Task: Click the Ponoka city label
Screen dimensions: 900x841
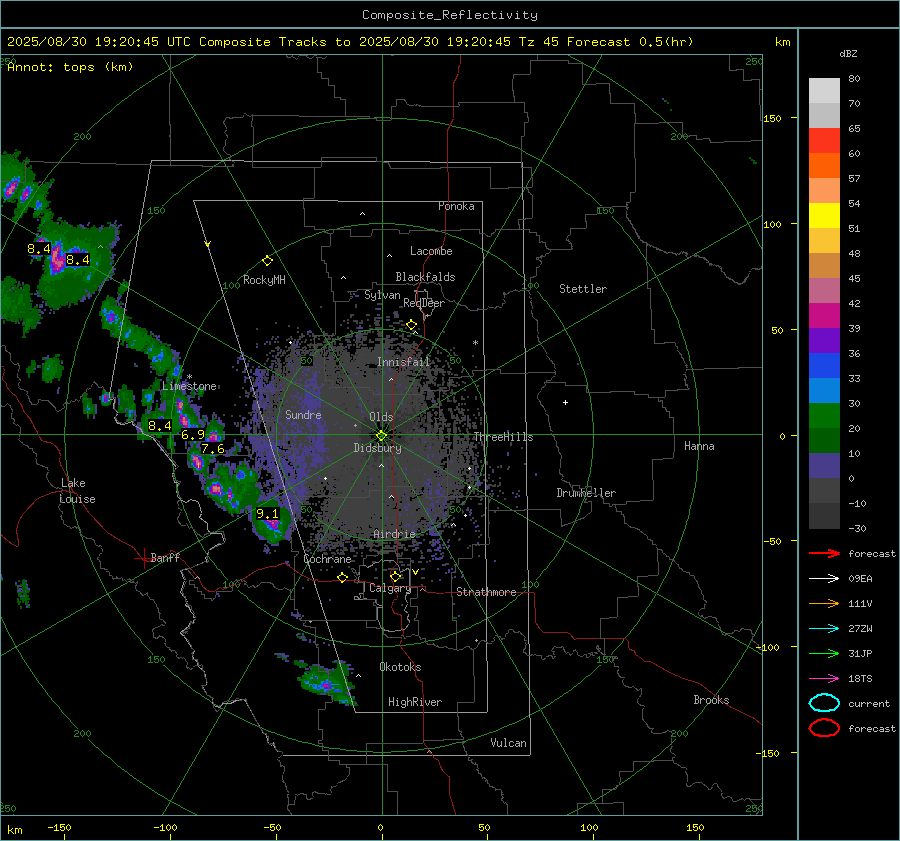Action: 456,206
